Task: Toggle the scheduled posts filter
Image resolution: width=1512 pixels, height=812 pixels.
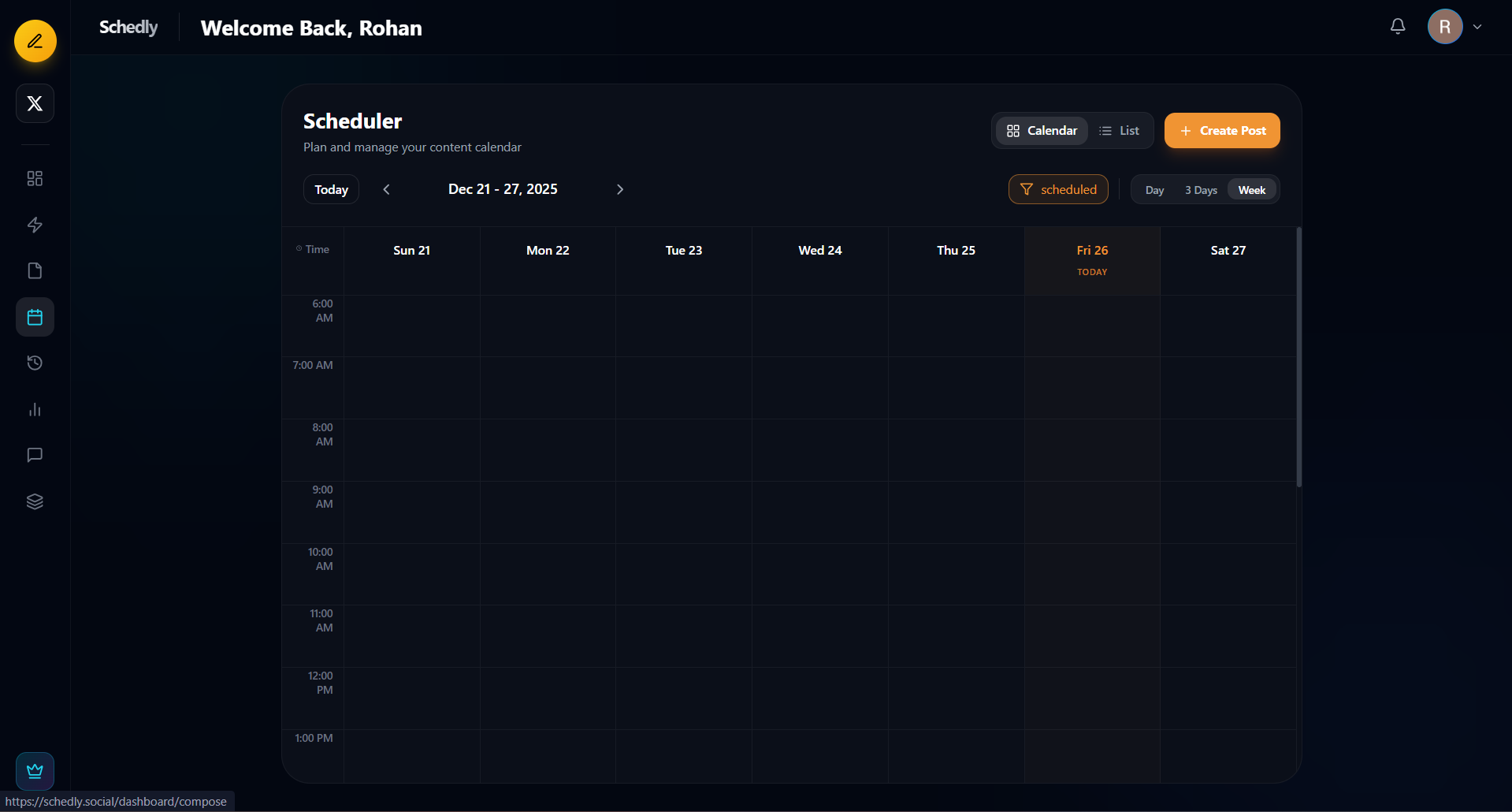Action: (x=1058, y=189)
